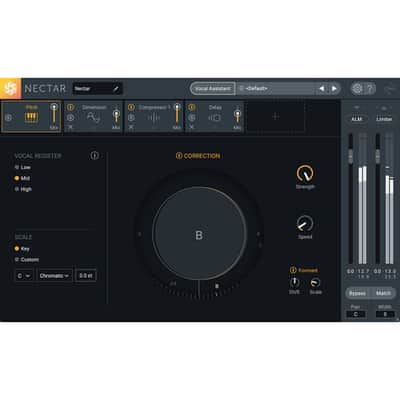The image size is (400, 400).
Task: Click the Limiter button
Action: pos(384,119)
